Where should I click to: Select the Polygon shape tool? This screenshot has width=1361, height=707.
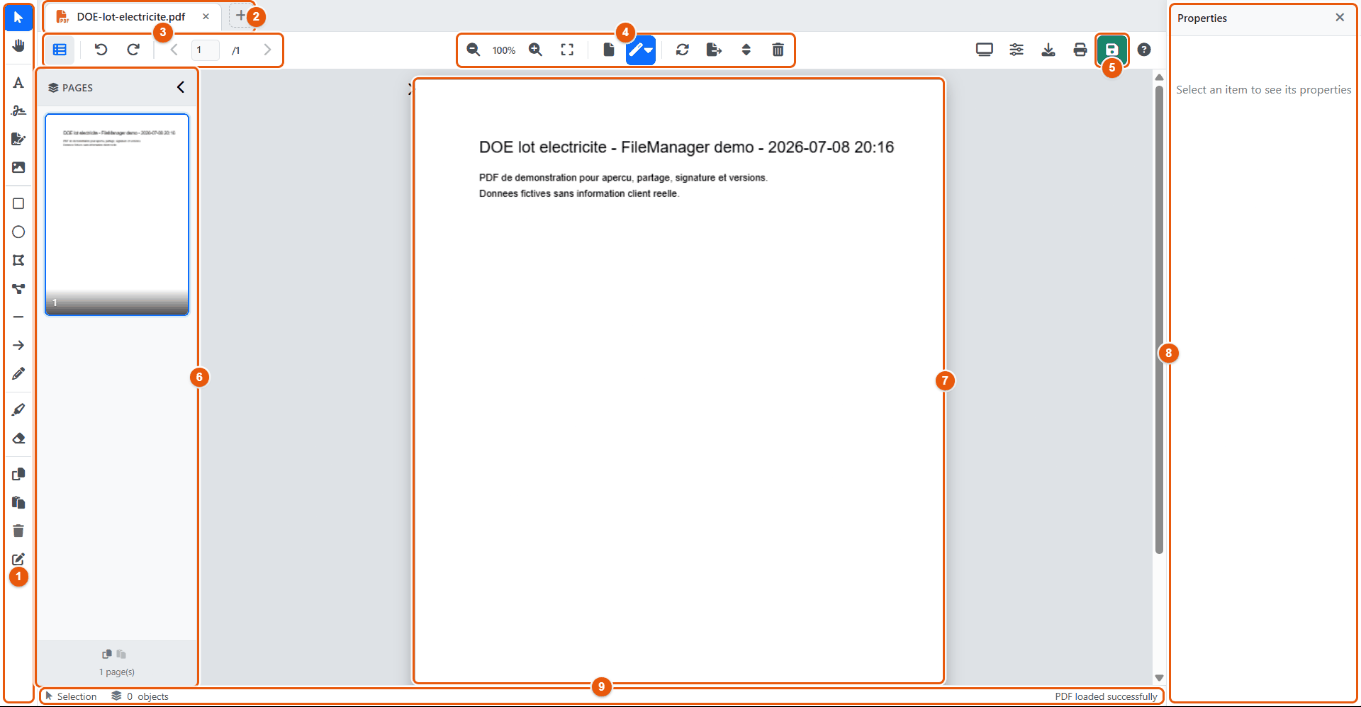pyautogui.click(x=18, y=260)
